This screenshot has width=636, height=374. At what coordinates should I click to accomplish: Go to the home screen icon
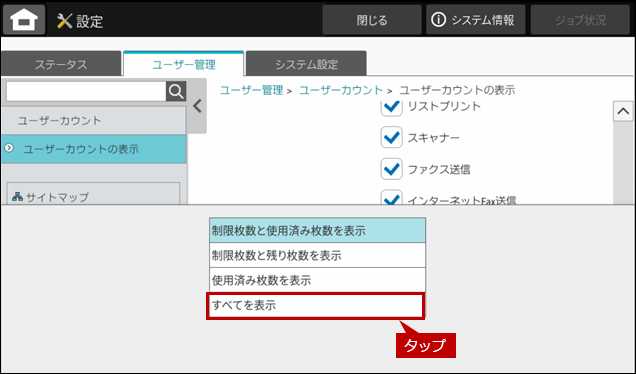[x=24, y=19]
